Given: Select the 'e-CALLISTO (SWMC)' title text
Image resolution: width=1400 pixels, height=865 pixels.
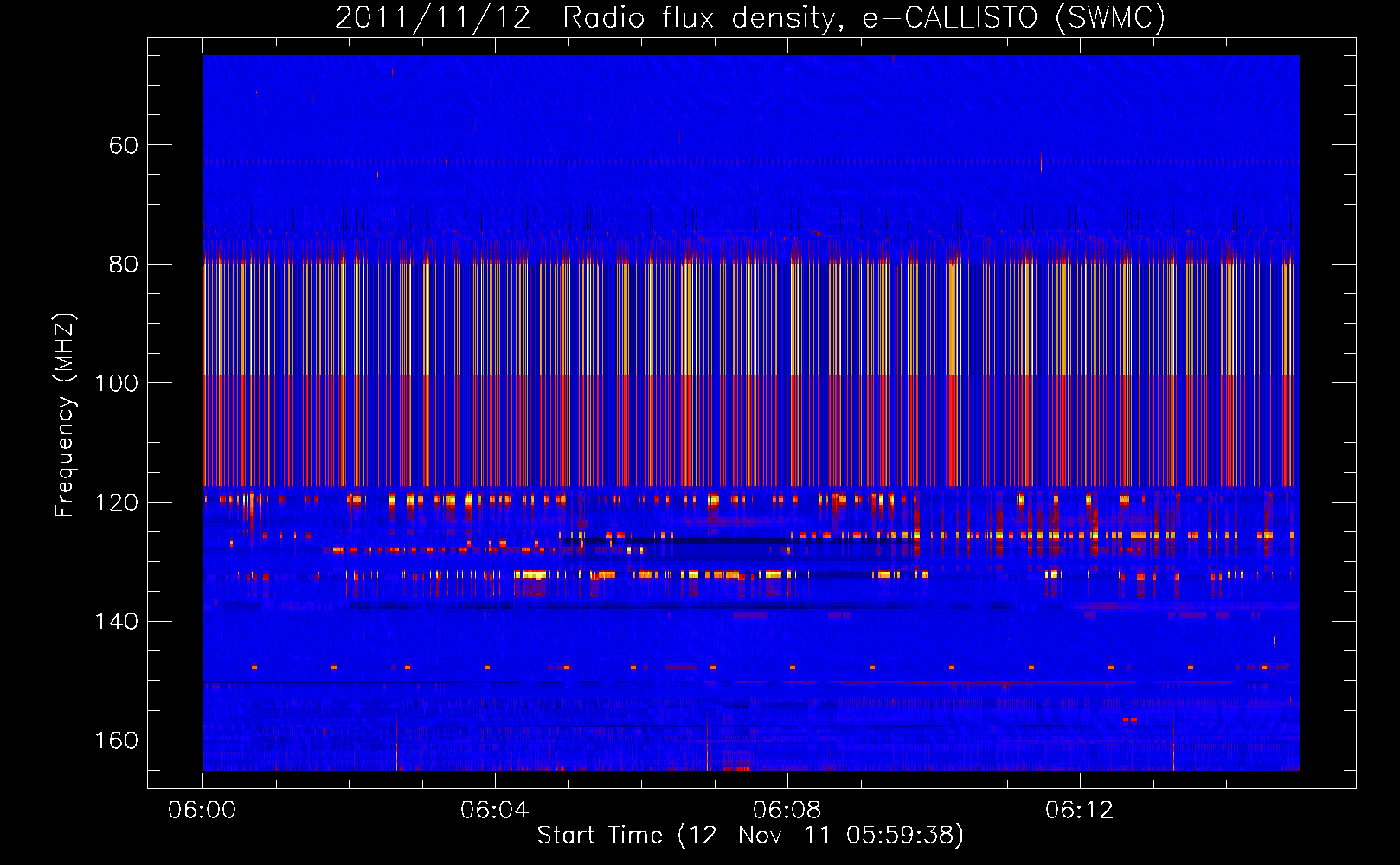Looking at the screenshot, I should coord(1015,18).
